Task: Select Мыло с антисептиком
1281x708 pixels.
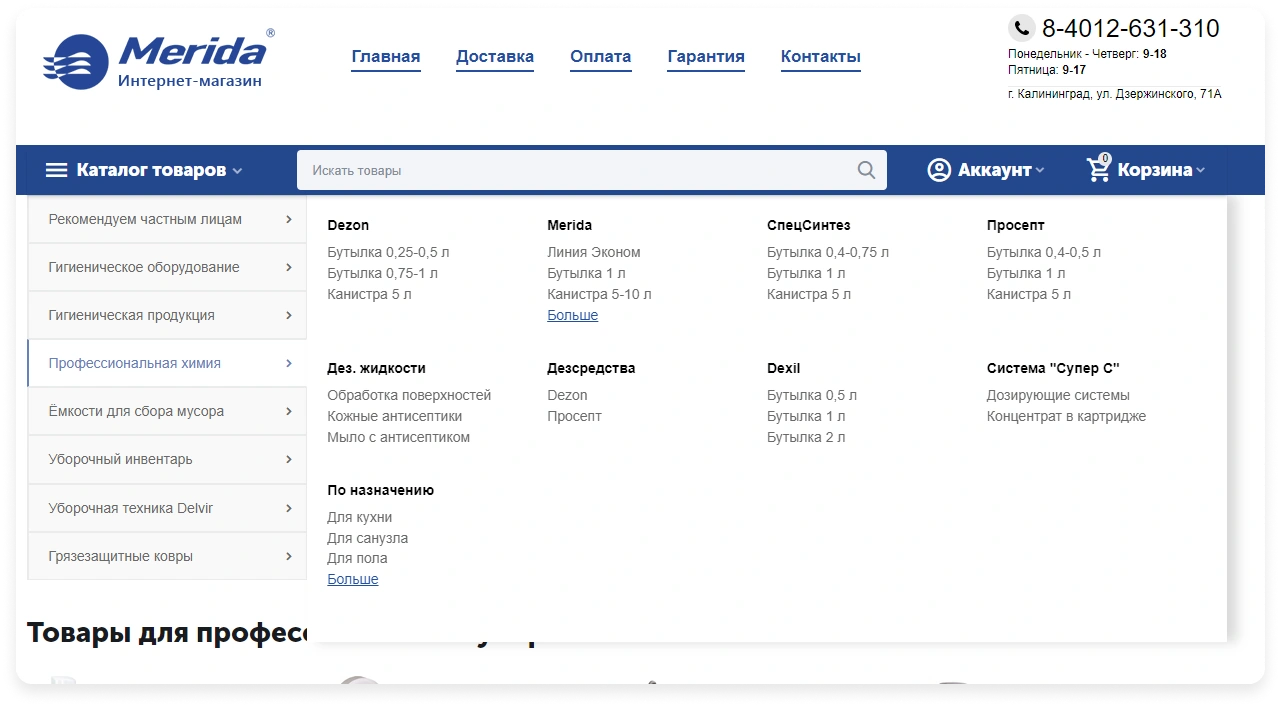Action: click(399, 437)
